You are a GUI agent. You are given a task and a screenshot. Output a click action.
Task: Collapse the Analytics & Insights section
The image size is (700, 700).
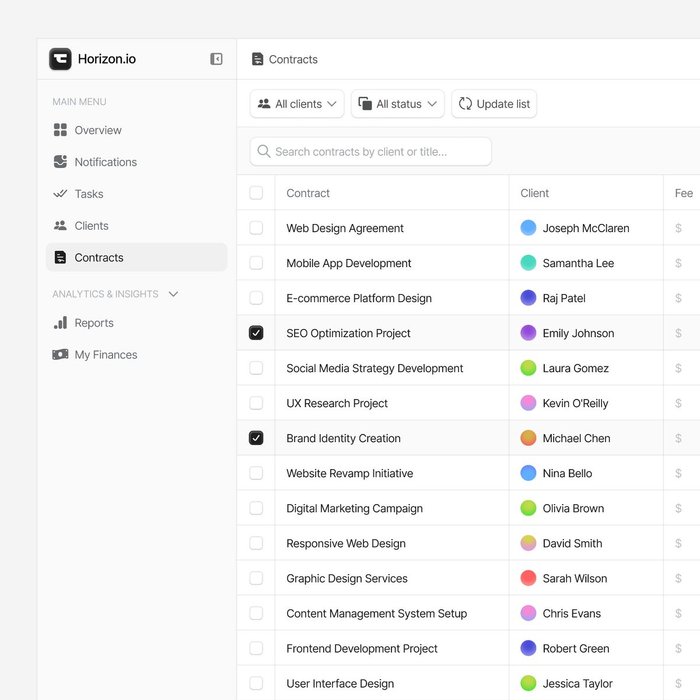click(173, 294)
